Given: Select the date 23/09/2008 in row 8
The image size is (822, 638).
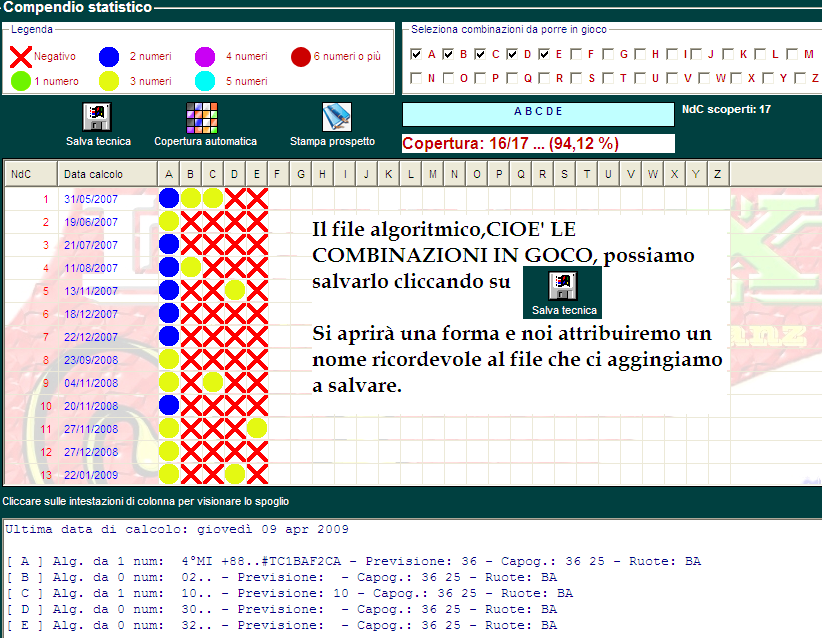Looking at the screenshot, I should (x=91, y=360).
